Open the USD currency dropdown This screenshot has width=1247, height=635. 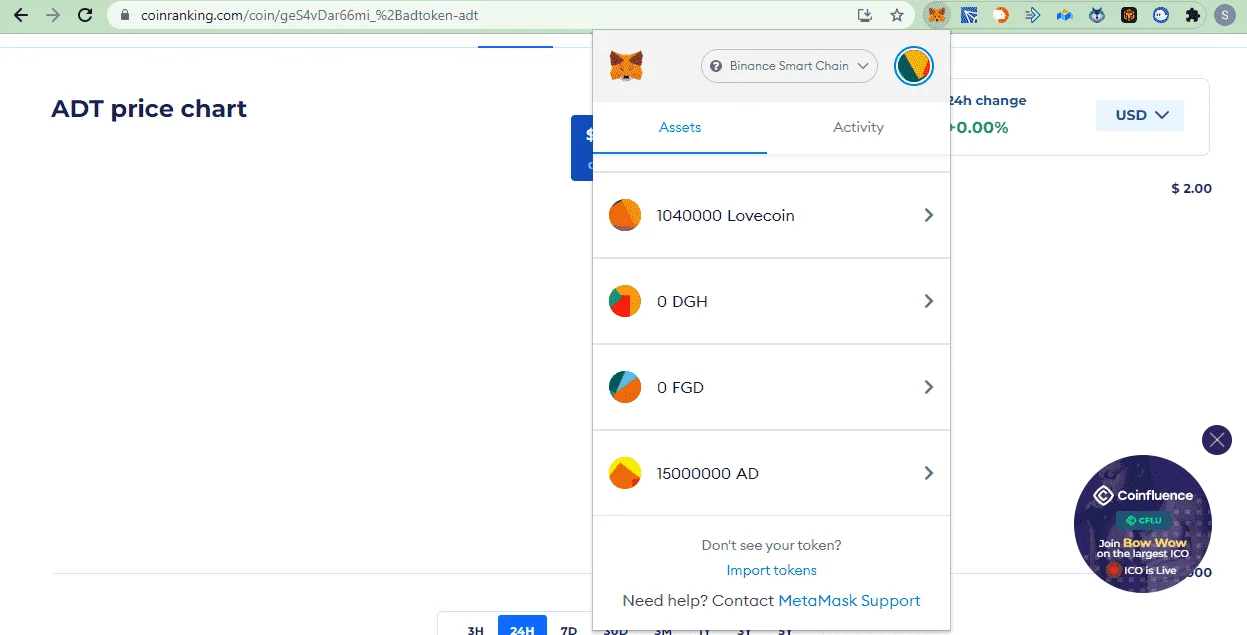(x=1140, y=115)
